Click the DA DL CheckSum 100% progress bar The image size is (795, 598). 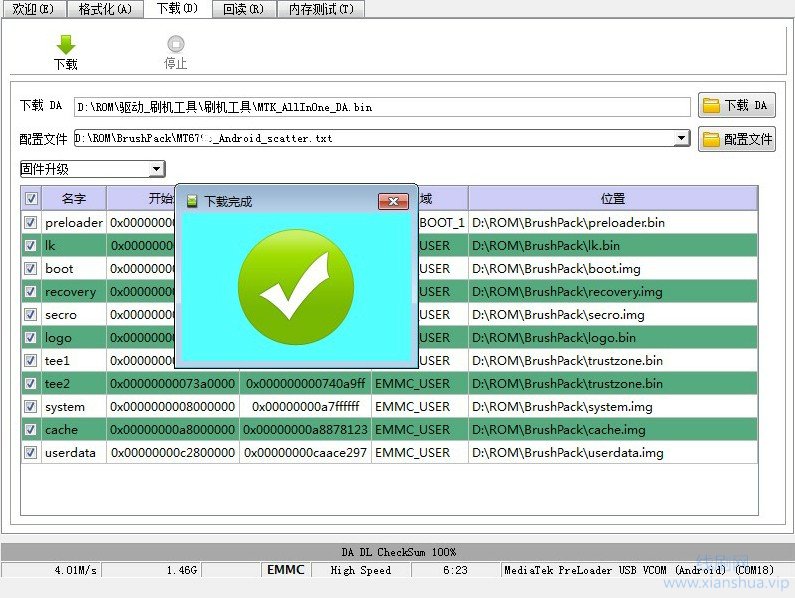coord(398,552)
